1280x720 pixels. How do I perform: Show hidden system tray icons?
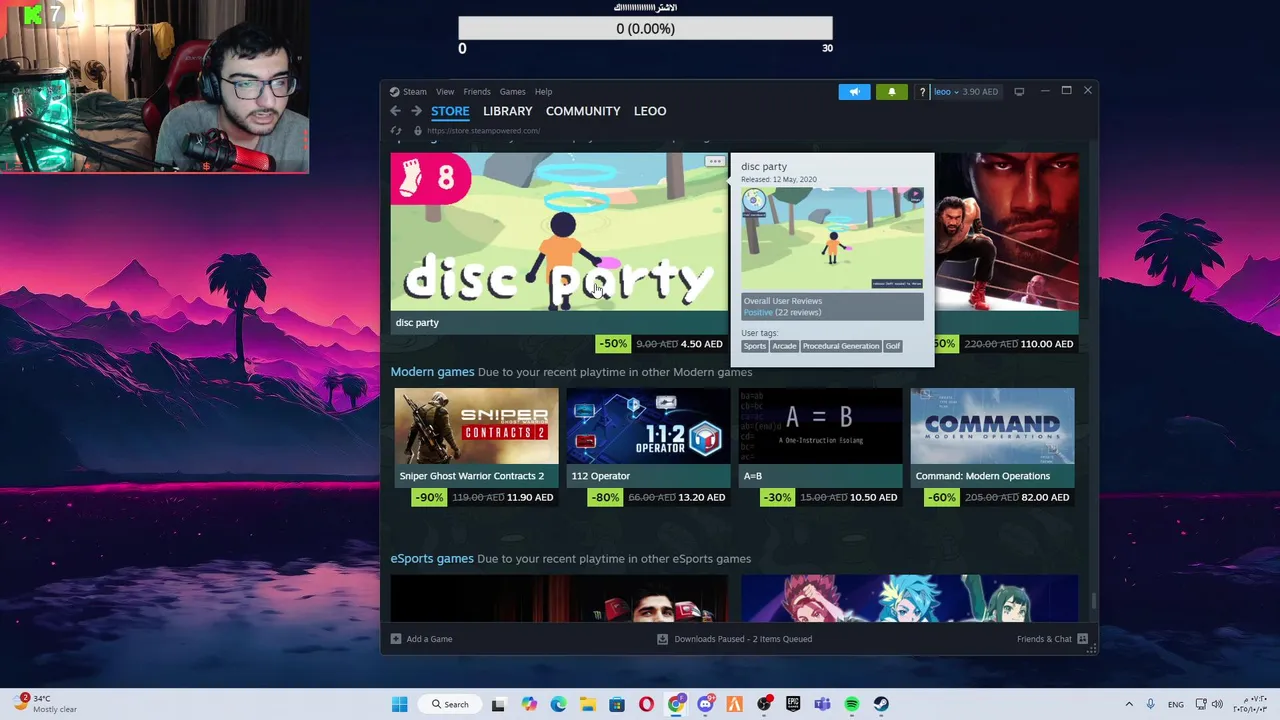[x=1129, y=704]
